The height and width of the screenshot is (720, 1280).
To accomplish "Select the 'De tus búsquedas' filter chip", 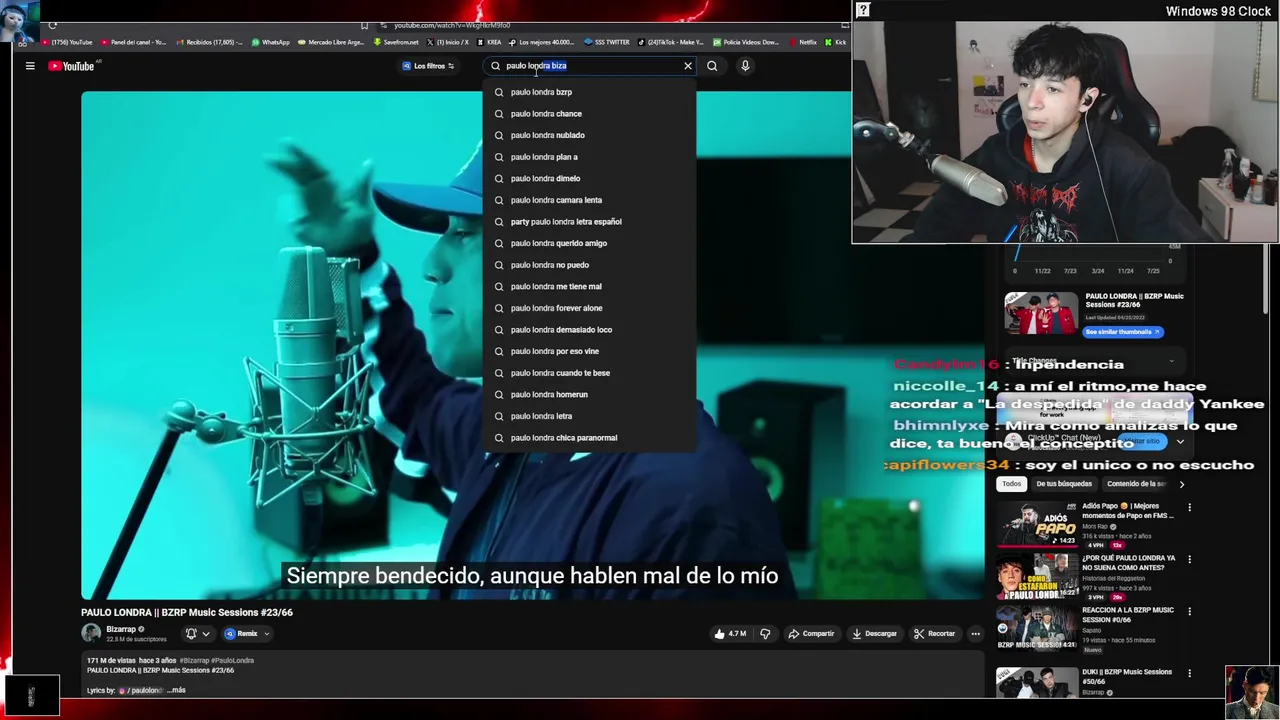I will click(x=1064, y=484).
